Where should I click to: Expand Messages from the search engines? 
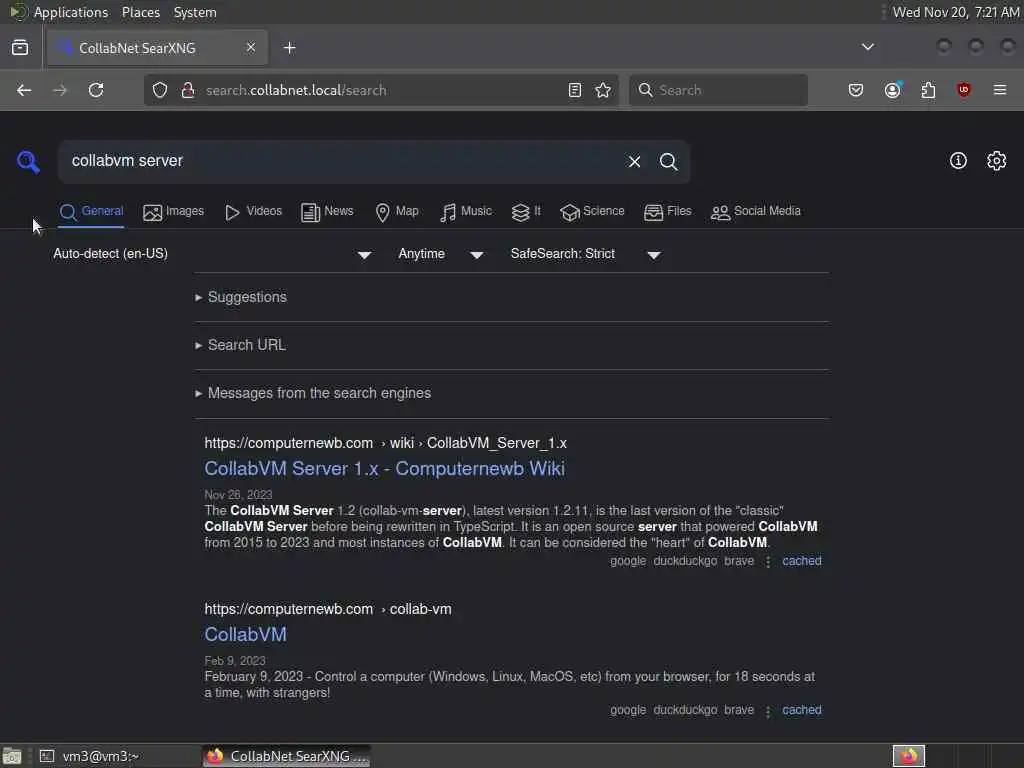[x=313, y=393]
